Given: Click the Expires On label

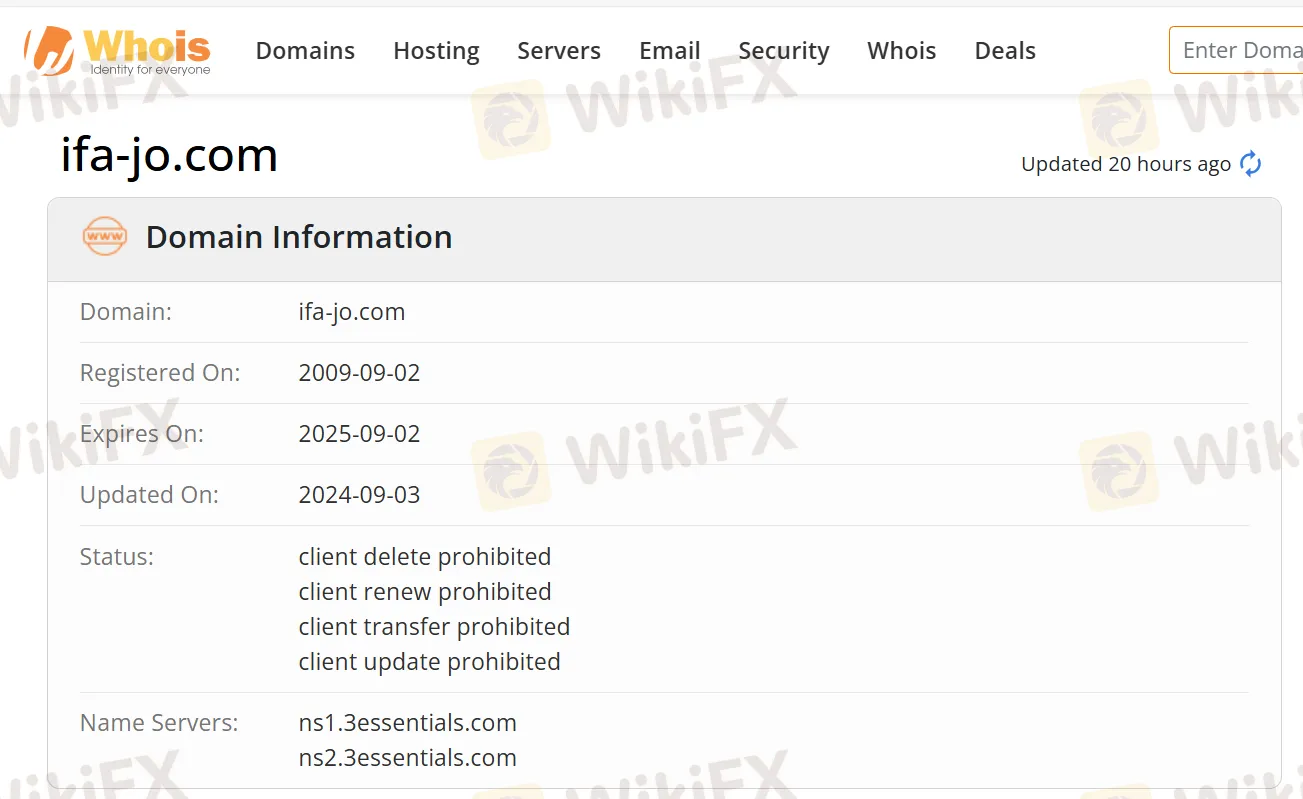Looking at the screenshot, I should [x=142, y=434].
